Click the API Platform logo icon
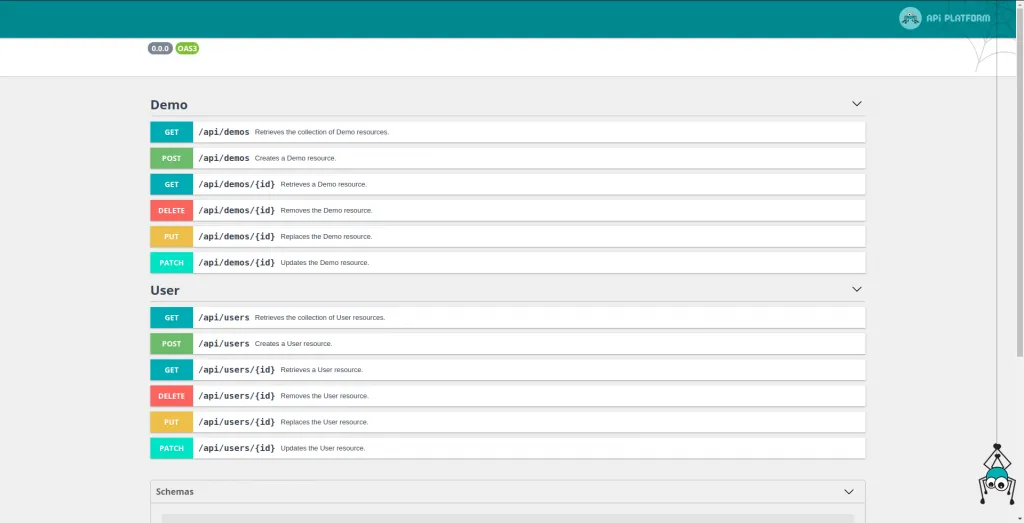The width and height of the screenshot is (1024, 523). pos(910,18)
